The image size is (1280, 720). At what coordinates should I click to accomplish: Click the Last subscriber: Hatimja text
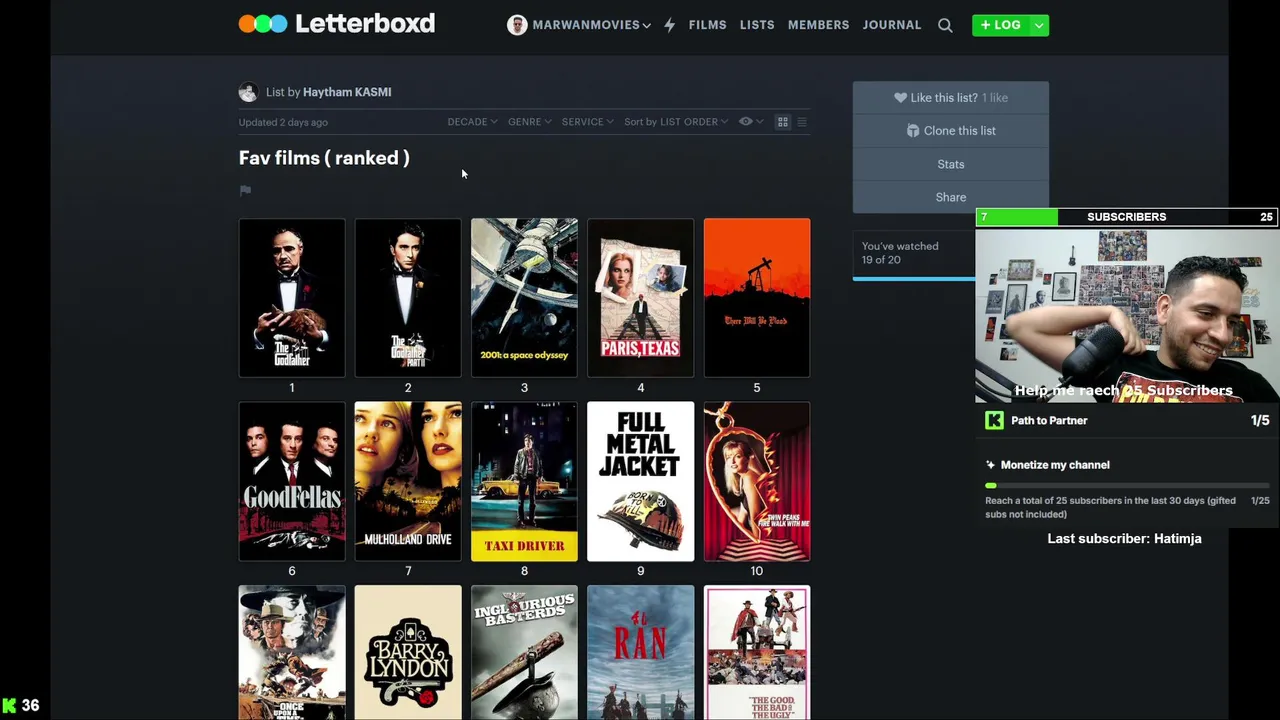pos(1124,538)
